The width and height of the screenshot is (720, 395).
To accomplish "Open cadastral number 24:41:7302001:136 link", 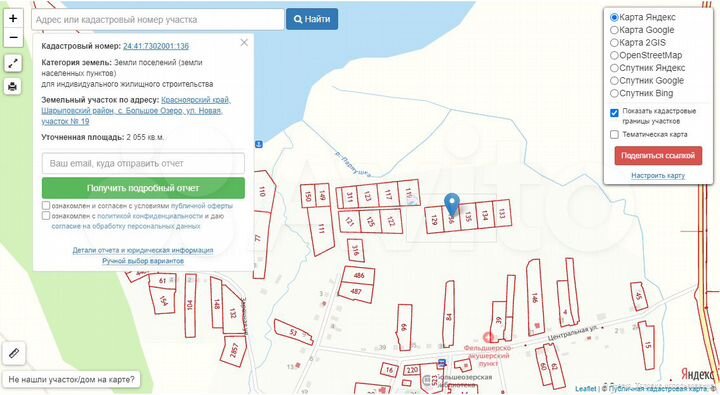I will [x=156, y=46].
